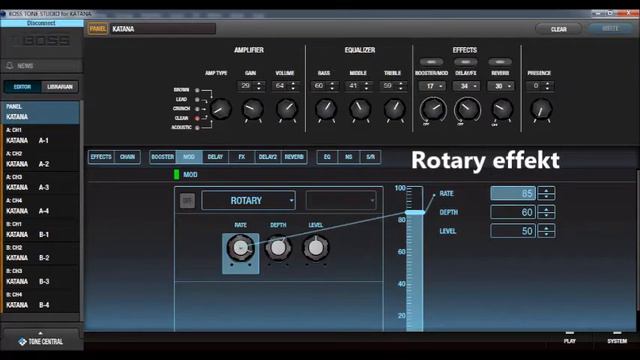
Task: Click the Delay/FX effects knob
Action: (x=467, y=109)
